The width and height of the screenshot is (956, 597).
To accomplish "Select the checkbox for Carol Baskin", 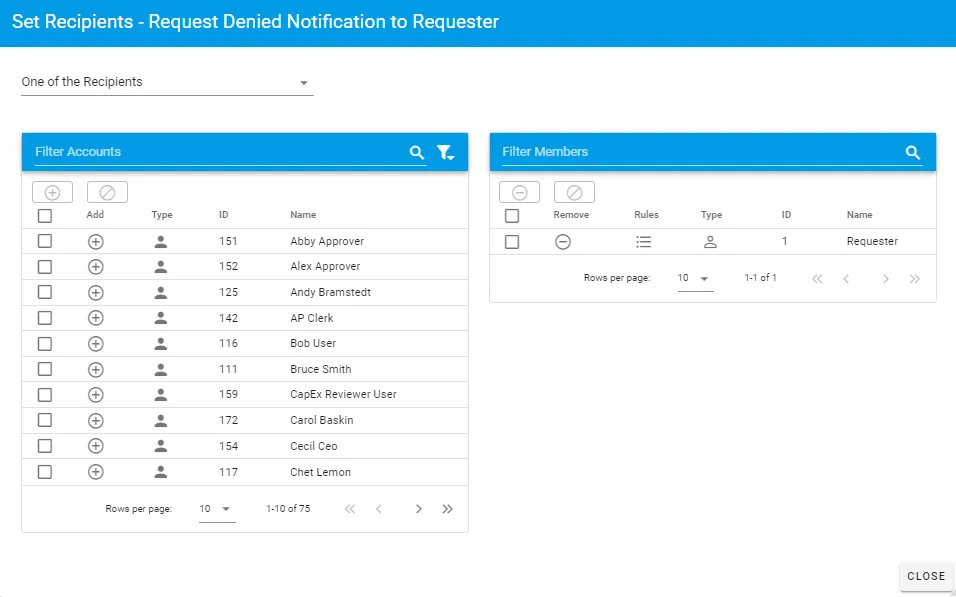I will pos(45,421).
